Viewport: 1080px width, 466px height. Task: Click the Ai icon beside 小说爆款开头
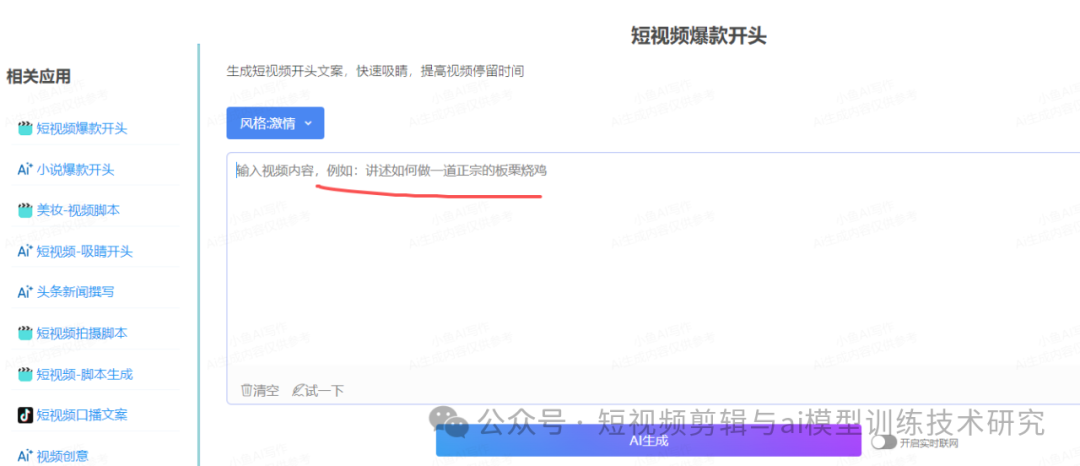[x=25, y=169]
